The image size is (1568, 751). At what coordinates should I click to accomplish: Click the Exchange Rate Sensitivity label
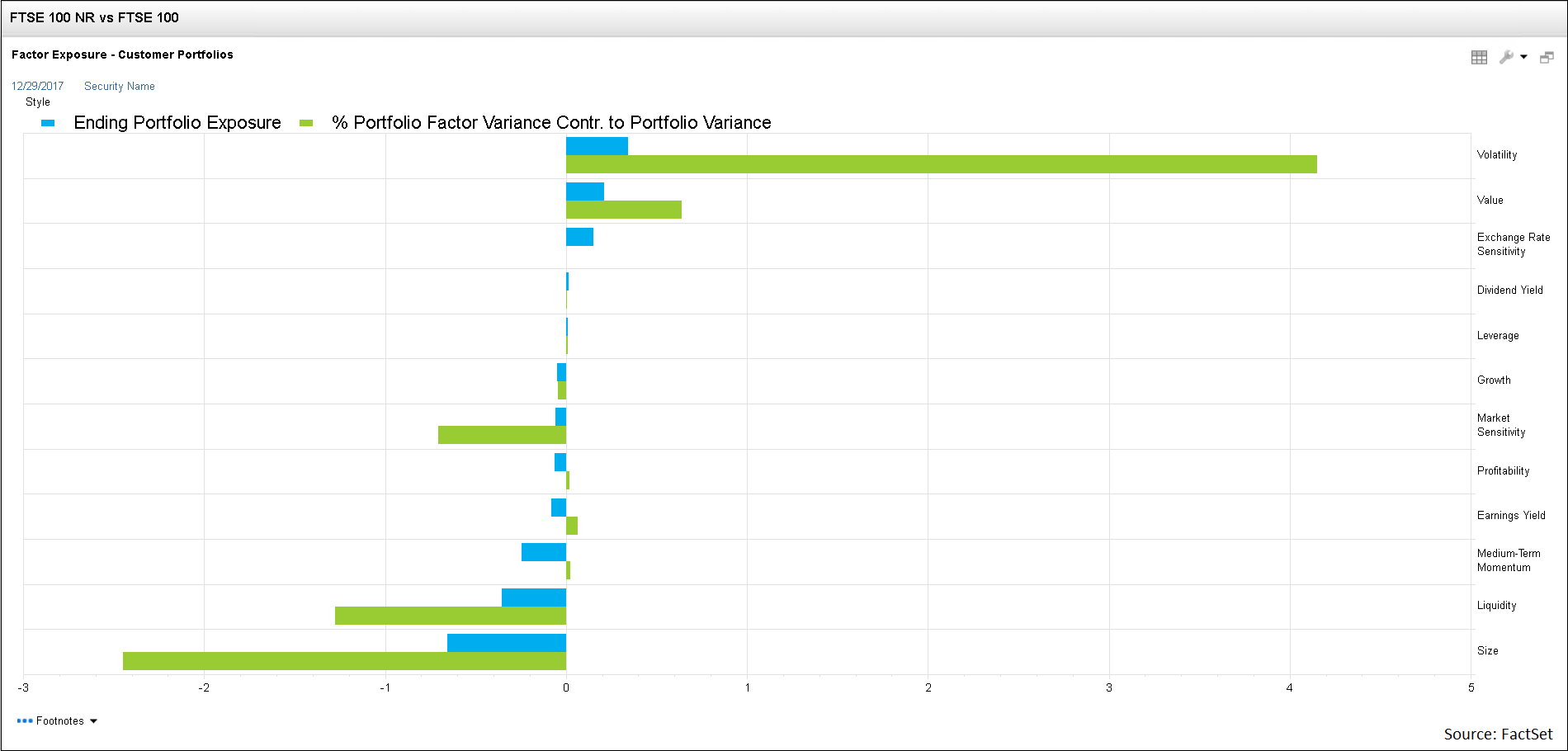1514,244
